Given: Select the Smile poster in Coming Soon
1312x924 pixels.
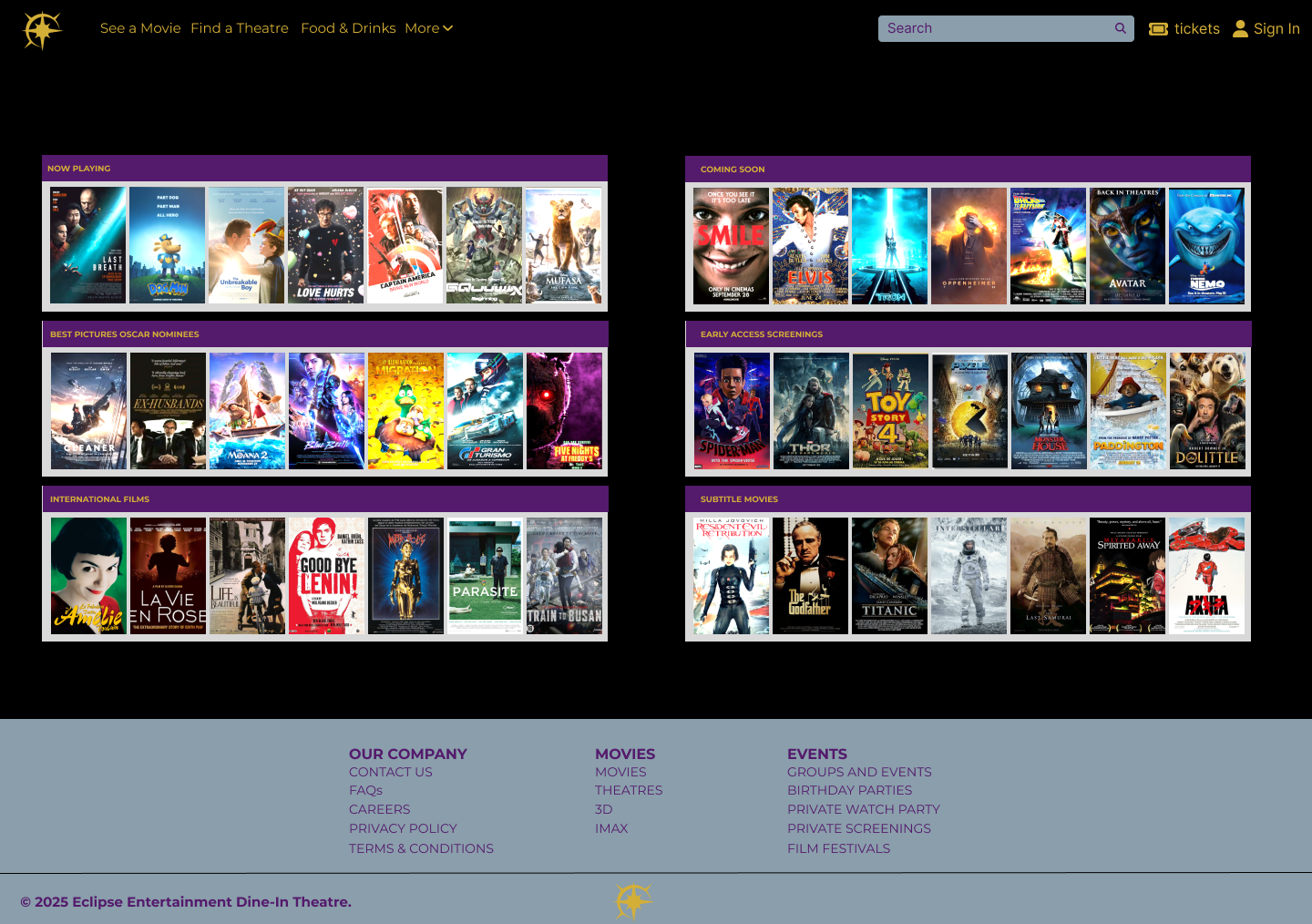Looking at the screenshot, I should coord(731,246).
